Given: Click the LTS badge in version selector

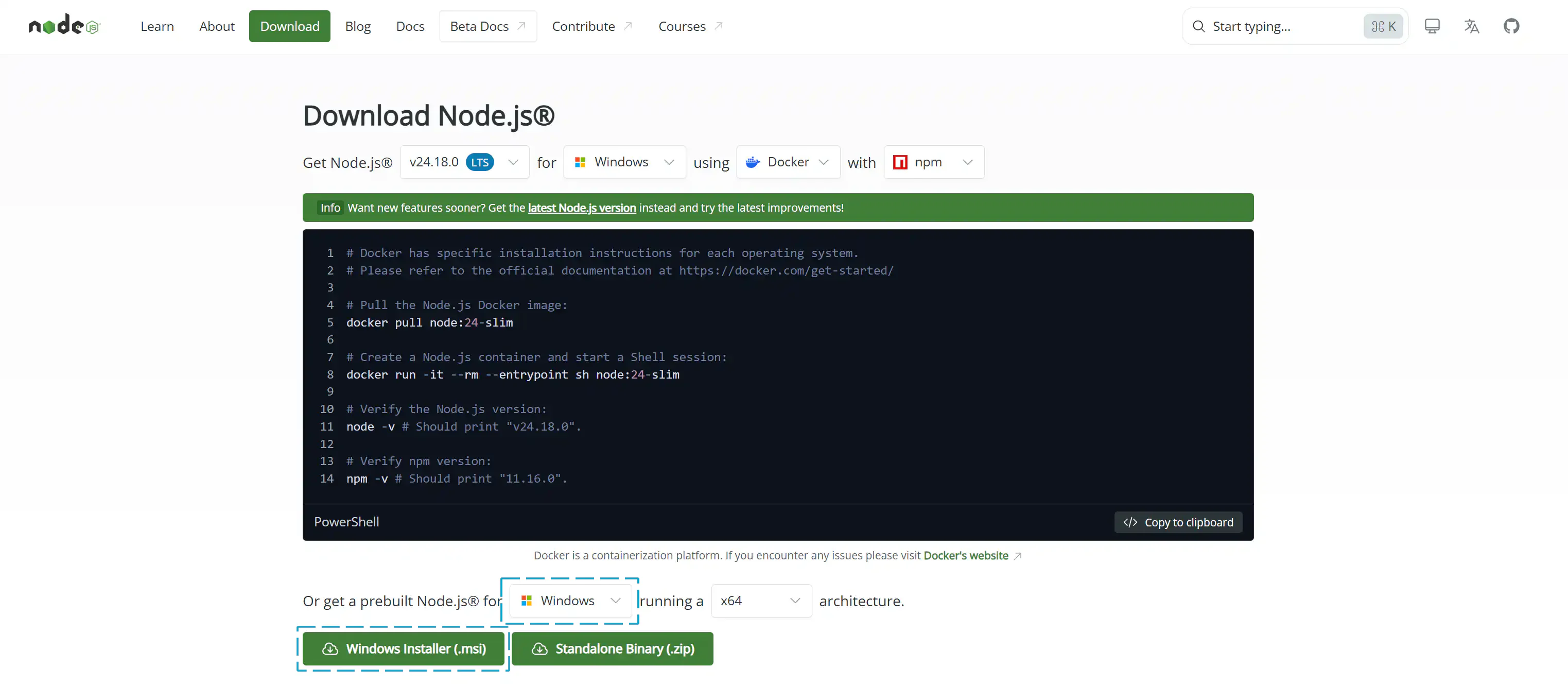Looking at the screenshot, I should (480, 162).
